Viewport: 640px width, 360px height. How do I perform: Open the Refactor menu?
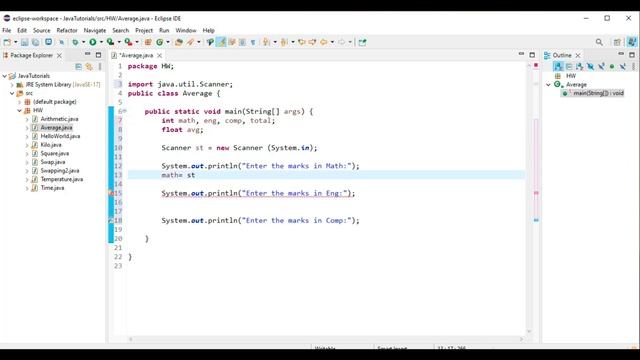67,31
